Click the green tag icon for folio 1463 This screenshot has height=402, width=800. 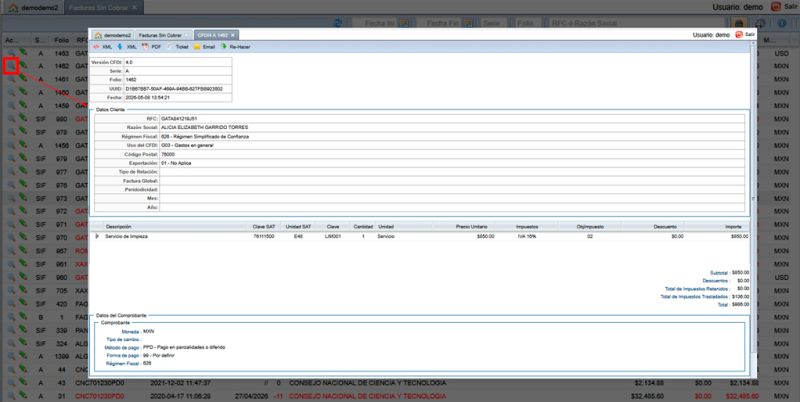pyautogui.click(x=23, y=52)
